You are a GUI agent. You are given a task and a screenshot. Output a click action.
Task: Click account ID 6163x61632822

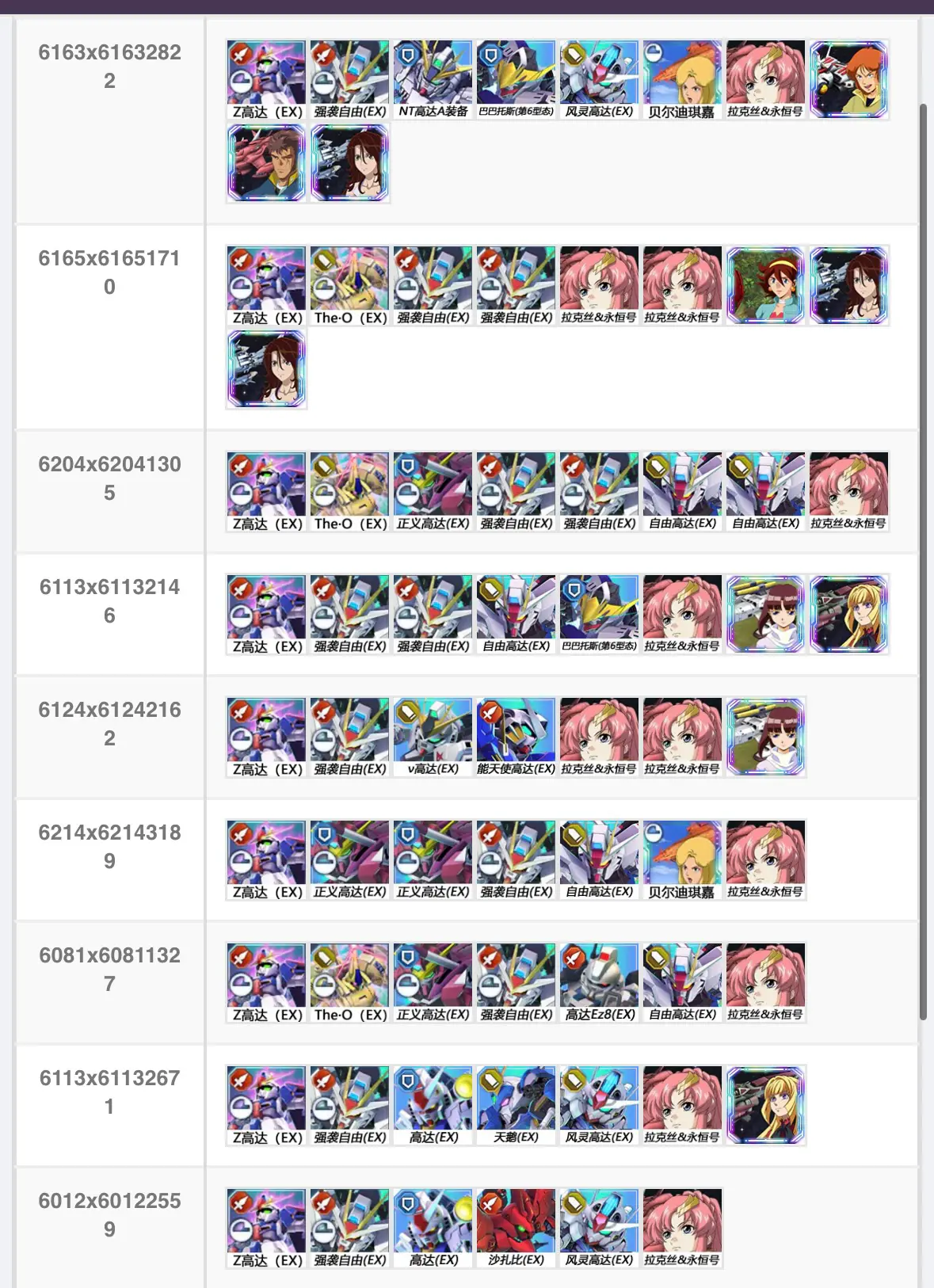pos(109,67)
